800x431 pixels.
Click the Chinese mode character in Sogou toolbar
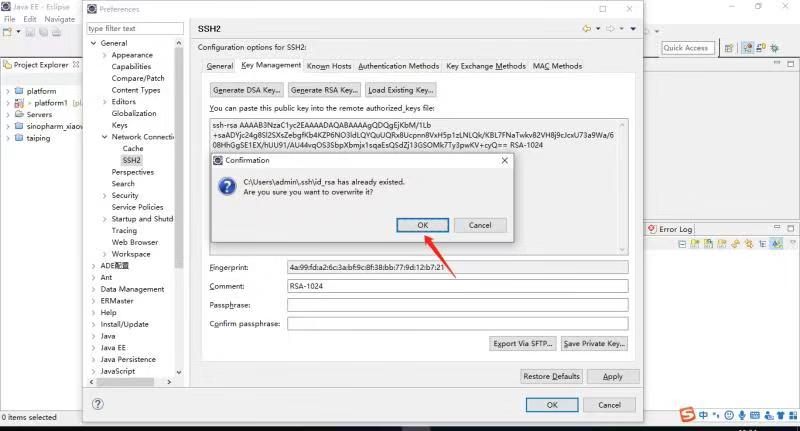tap(704, 415)
